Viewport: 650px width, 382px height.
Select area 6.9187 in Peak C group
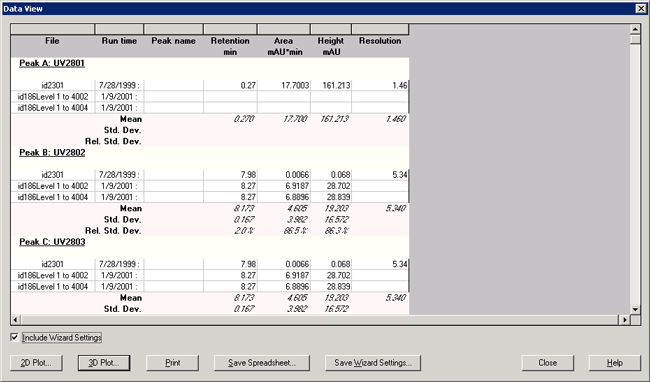[x=284, y=276]
